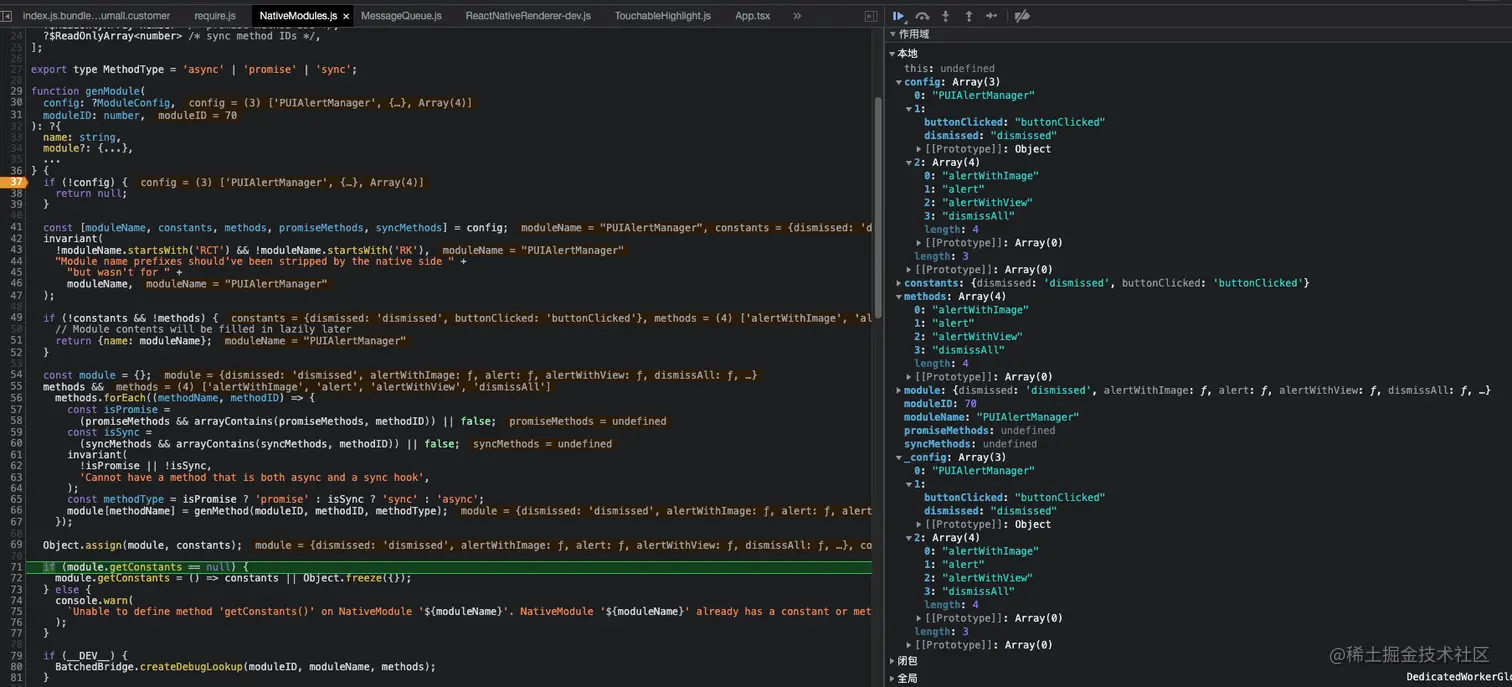Click the show navigator sidebar icon
The height and width of the screenshot is (687, 1512).
click(6, 16)
